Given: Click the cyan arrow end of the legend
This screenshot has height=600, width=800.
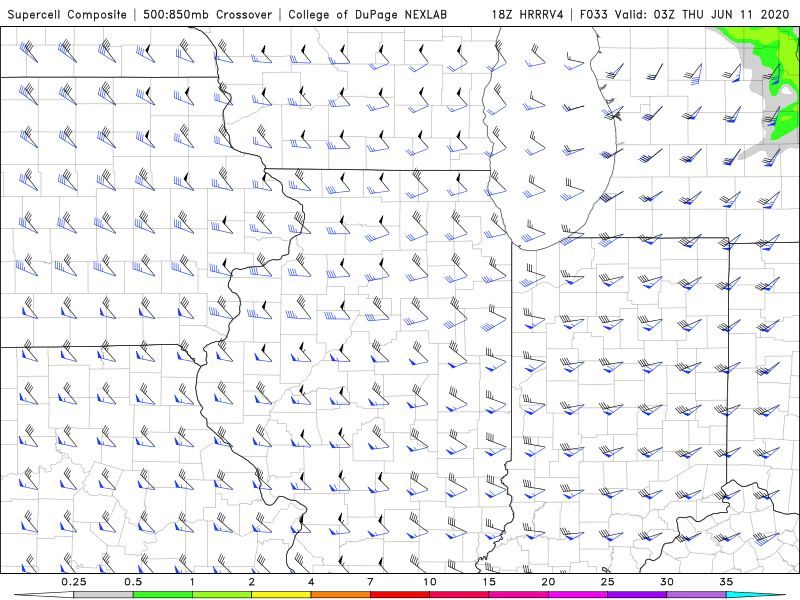Looking at the screenshot, I should point(755,595).
